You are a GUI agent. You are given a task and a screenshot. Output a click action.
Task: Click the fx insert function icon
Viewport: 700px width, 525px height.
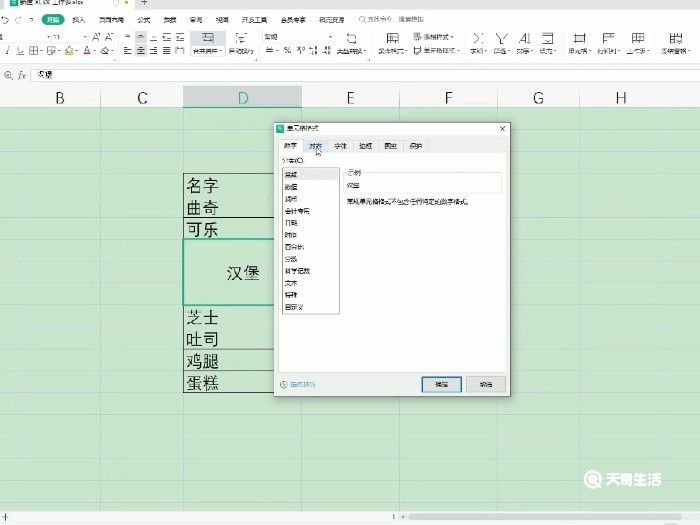coord(21,75)
